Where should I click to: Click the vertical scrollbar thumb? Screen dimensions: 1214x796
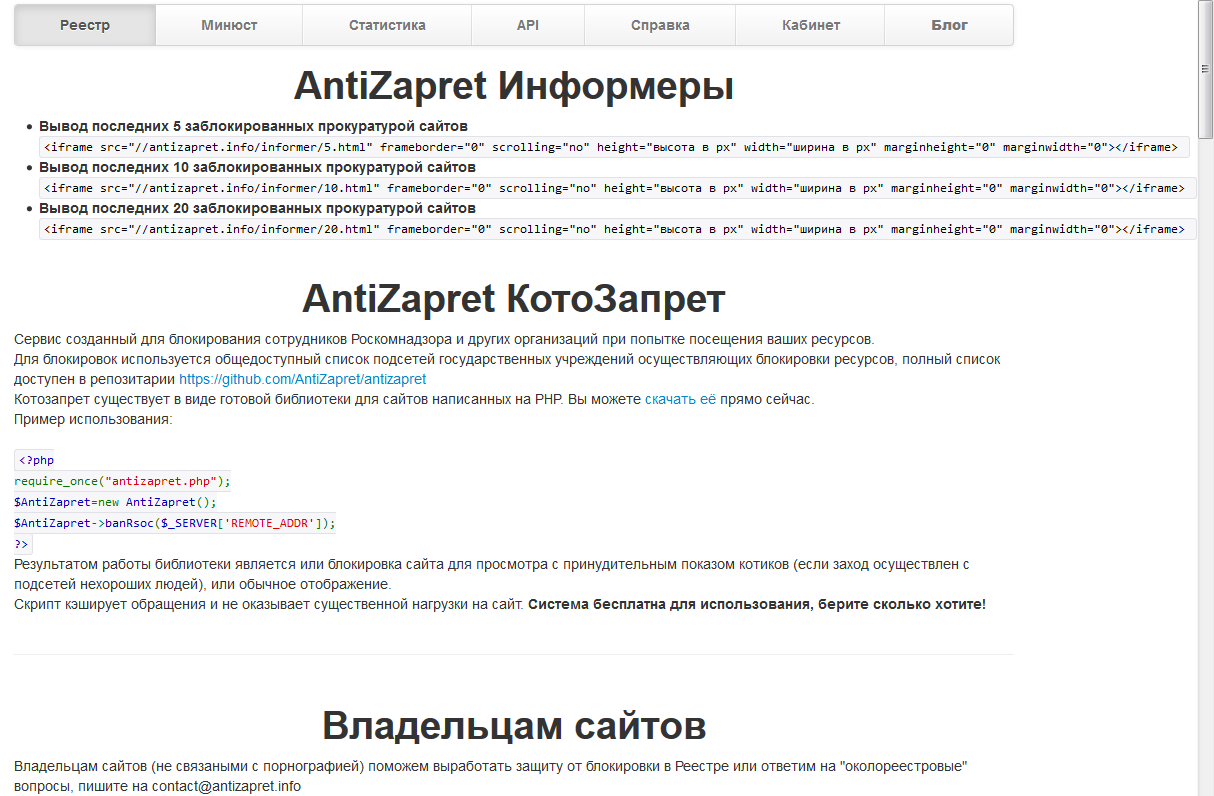point(1205,70)
